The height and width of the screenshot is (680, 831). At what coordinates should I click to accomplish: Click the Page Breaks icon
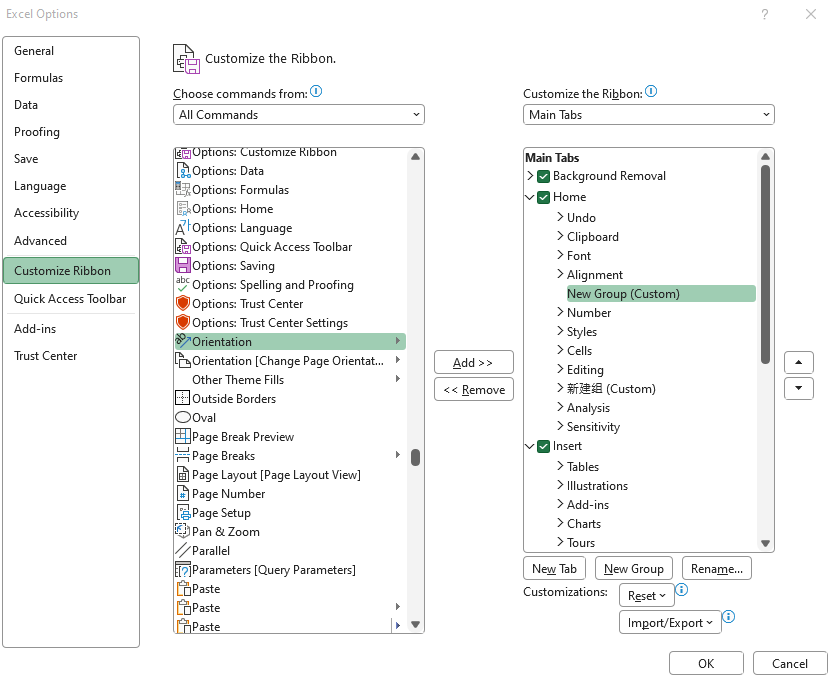pyautogui.click(x=182, y=456)
